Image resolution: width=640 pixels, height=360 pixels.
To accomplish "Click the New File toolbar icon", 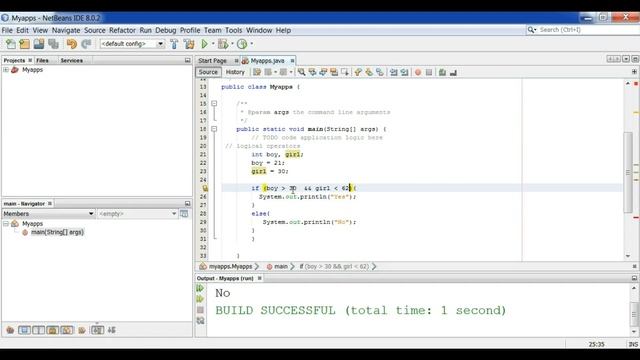I will coord(11,44).
